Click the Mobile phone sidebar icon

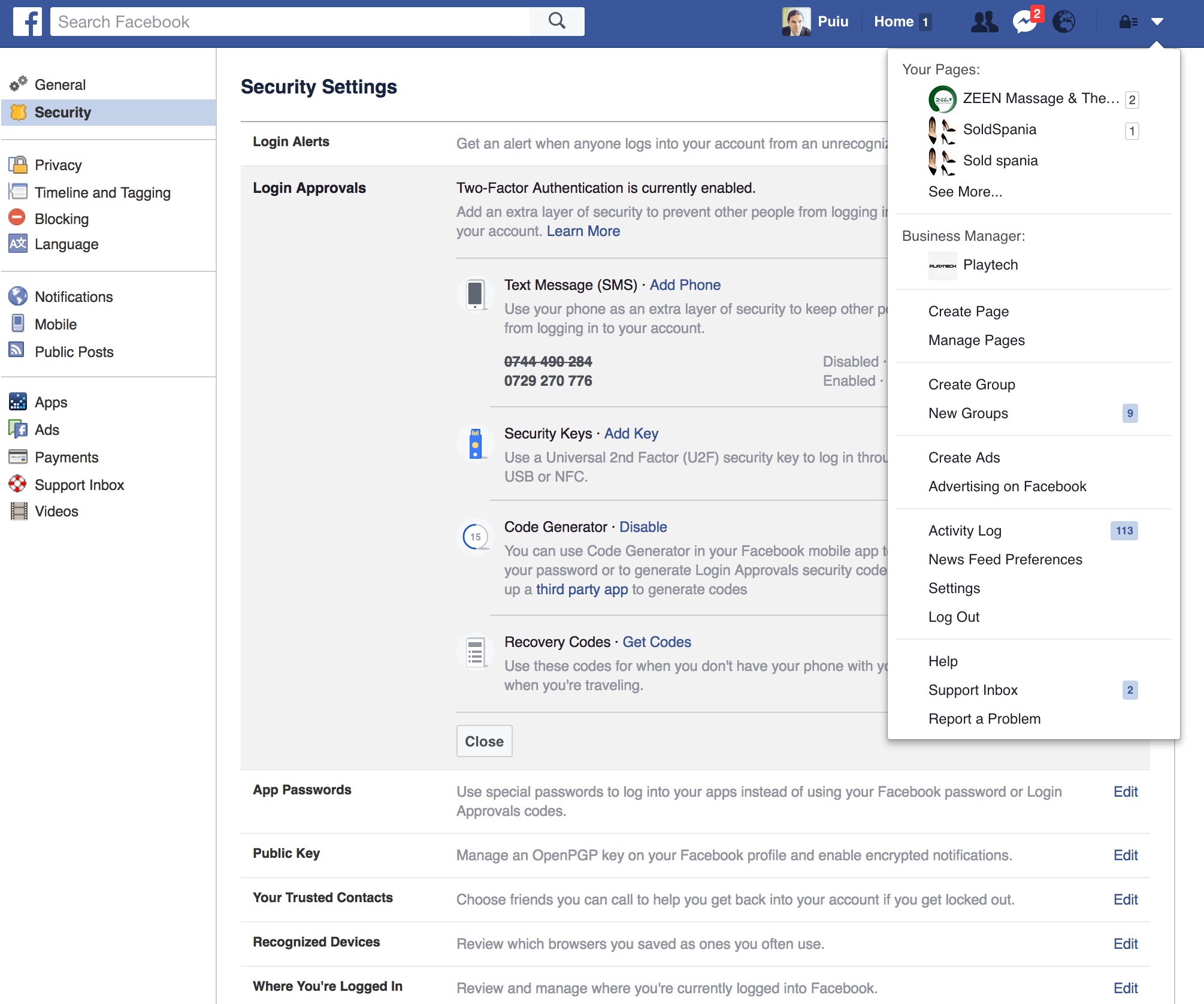(x=18, y=323)
